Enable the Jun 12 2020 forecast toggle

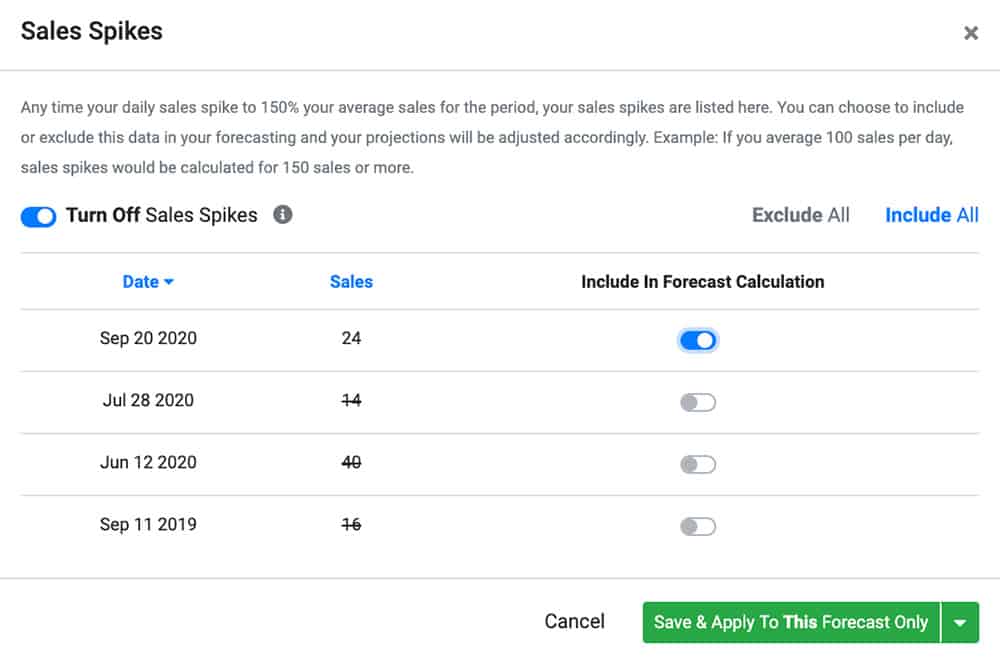[x=698, y=464]
